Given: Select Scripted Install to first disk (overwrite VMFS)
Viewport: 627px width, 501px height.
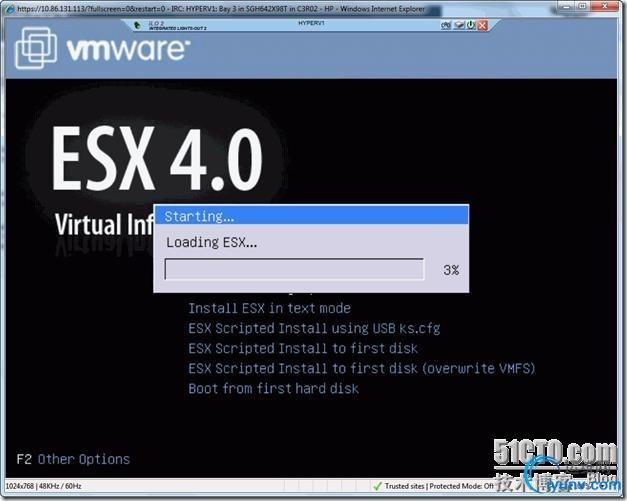Looking at the screenshot, I should coord(361,368).
